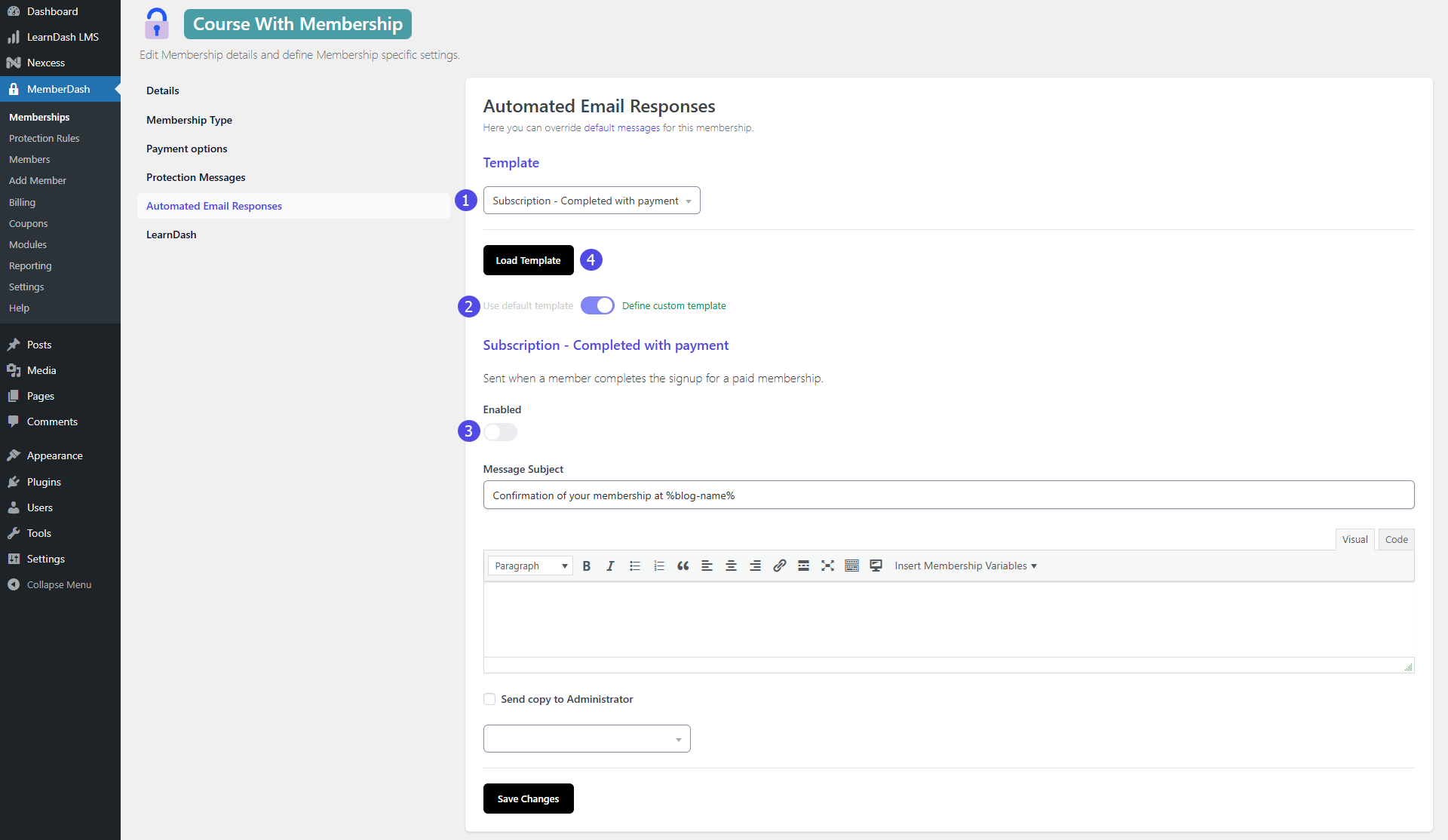Insert the Read More tag
The height and width of the screenshot is (840, 1448).
coord(803,566)
